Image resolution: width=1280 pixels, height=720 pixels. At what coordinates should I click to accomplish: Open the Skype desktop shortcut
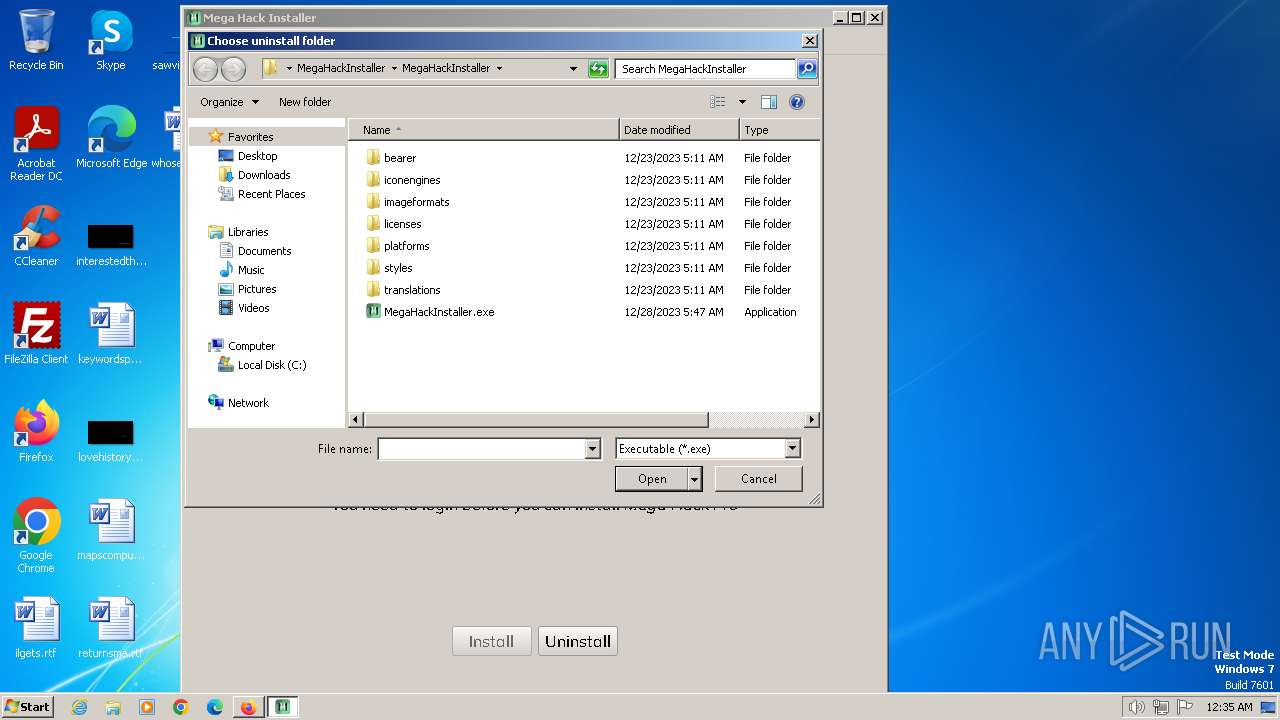[110, 40]
